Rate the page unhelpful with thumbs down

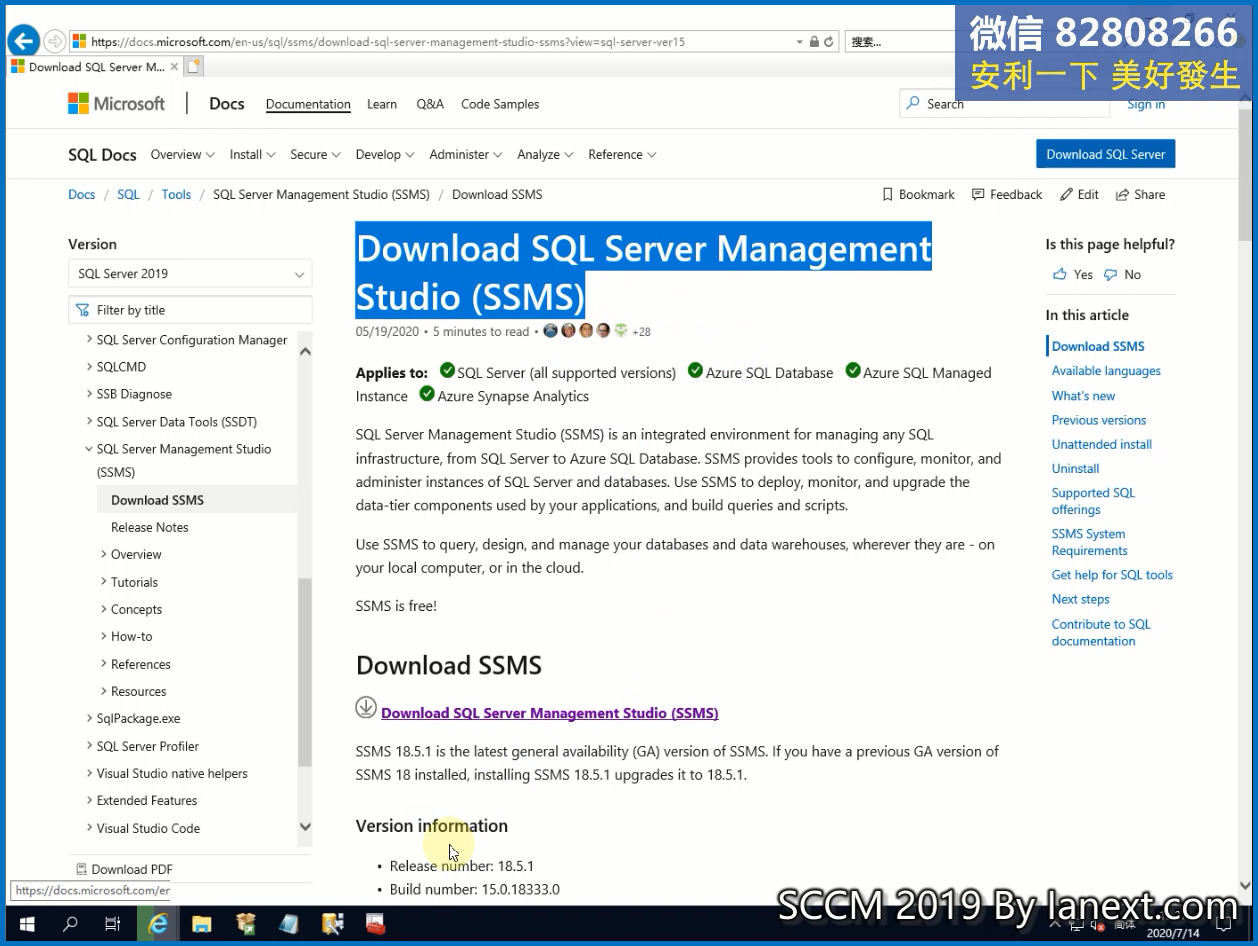click(x=1110, y=274)
